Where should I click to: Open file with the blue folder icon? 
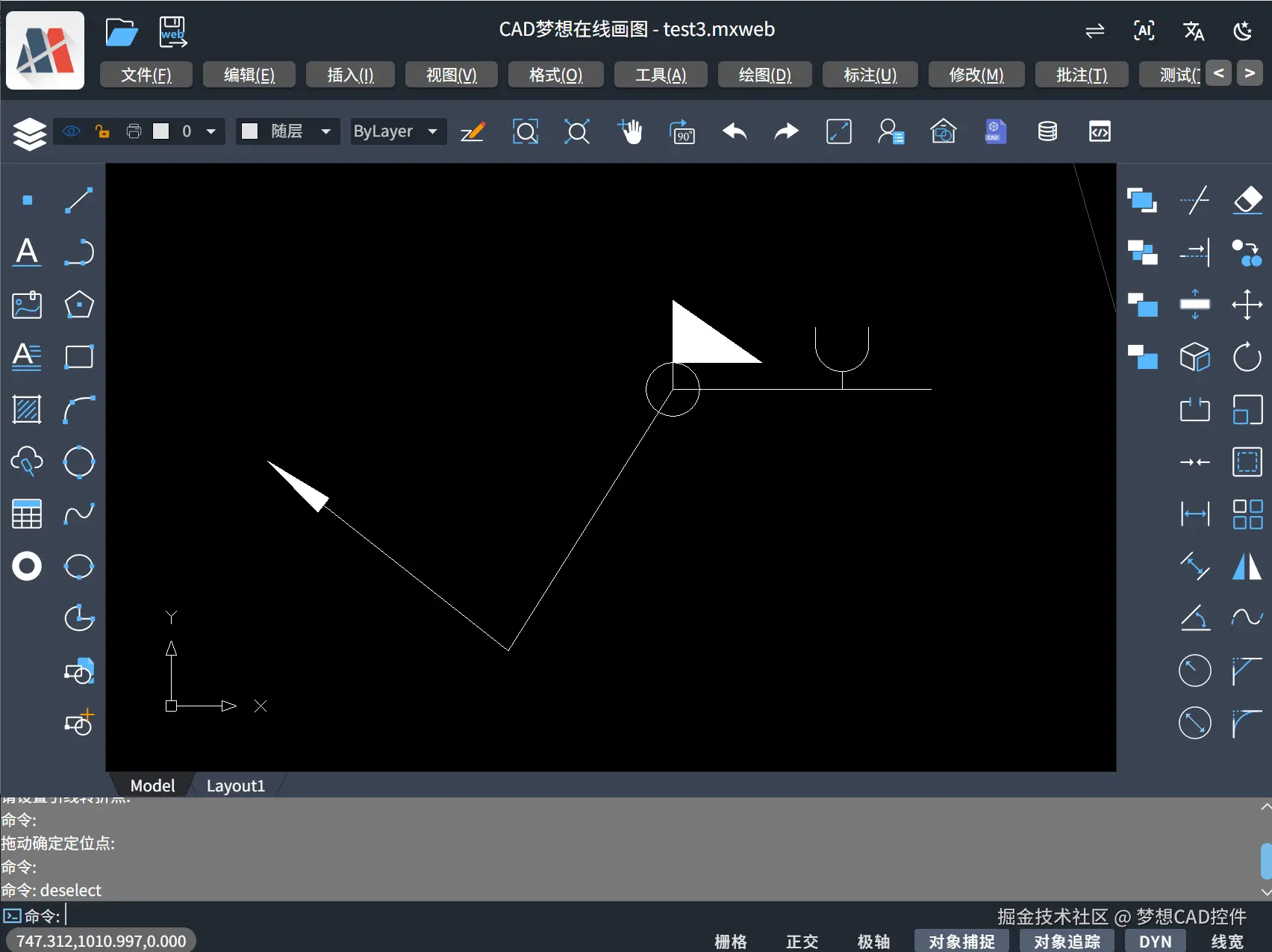122,32
